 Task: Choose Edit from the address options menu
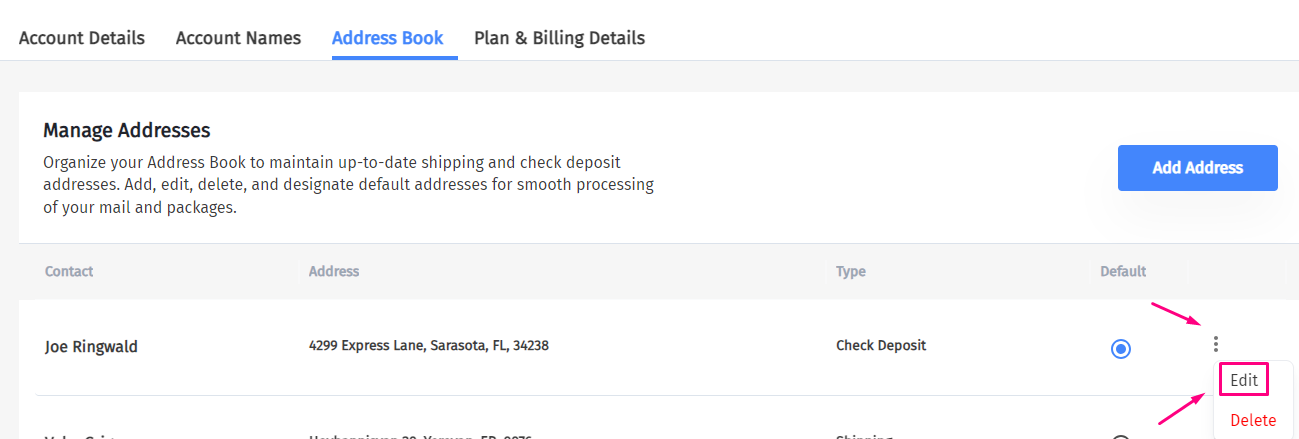coord(1244,380)
